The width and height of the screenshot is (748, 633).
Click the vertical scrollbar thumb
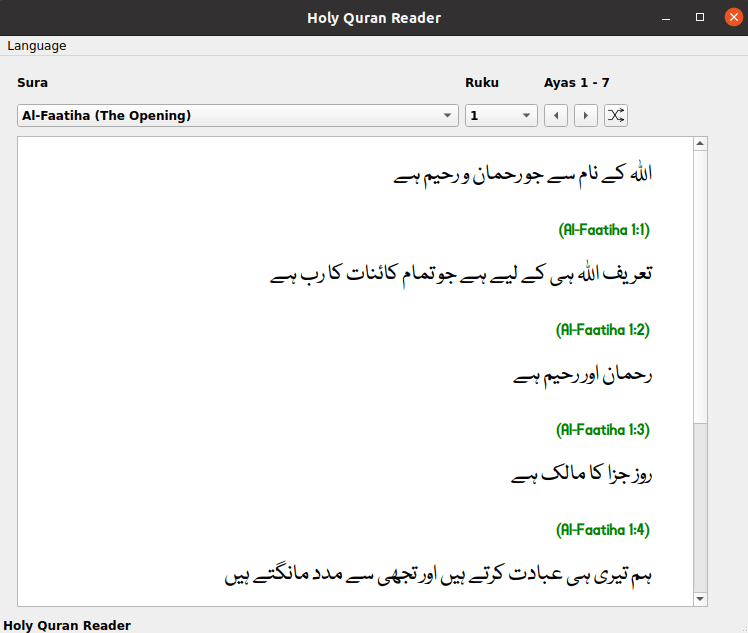[700, 287]
